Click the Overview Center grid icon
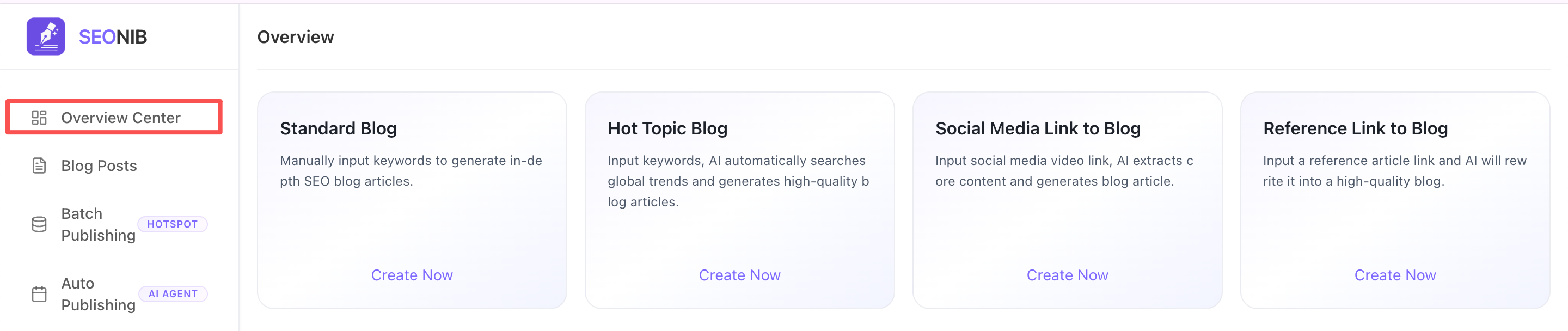 pos(39,118)
